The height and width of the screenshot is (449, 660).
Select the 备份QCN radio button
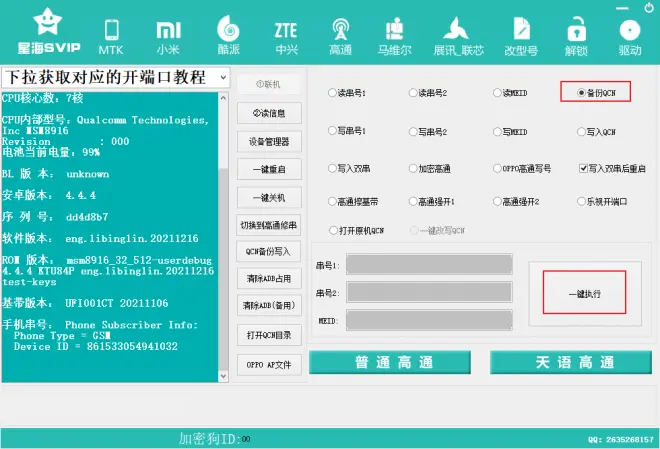click(581, 93)
